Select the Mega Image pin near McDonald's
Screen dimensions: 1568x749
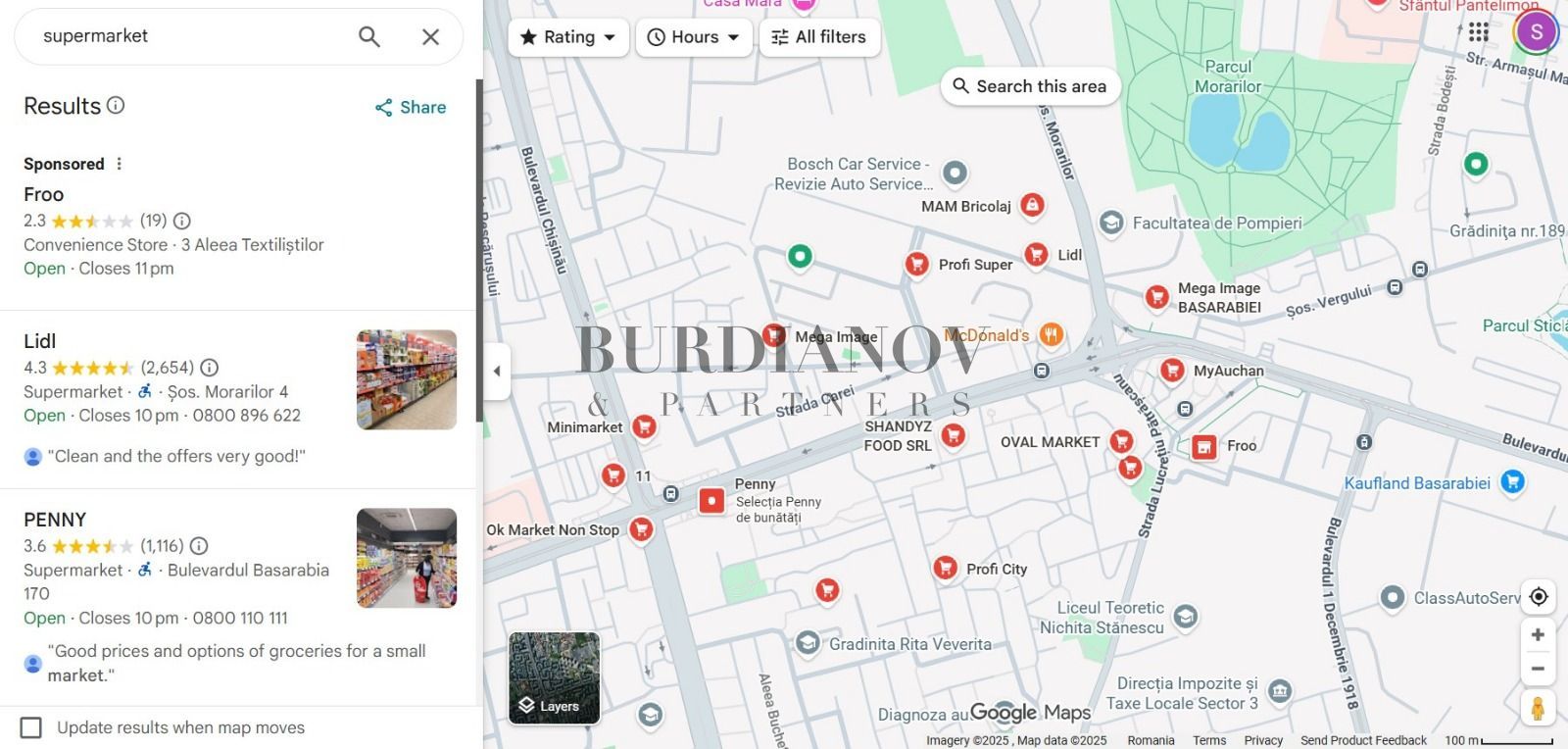774,335
